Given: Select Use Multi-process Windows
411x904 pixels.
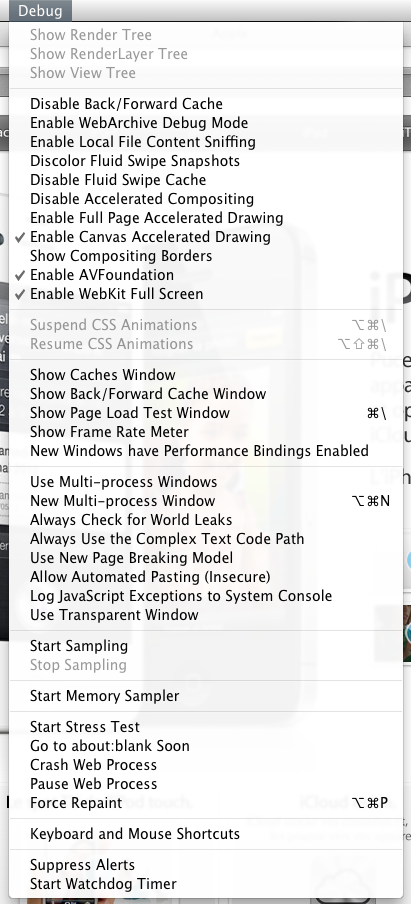Looking at the screenshot, I should [206, 481].
